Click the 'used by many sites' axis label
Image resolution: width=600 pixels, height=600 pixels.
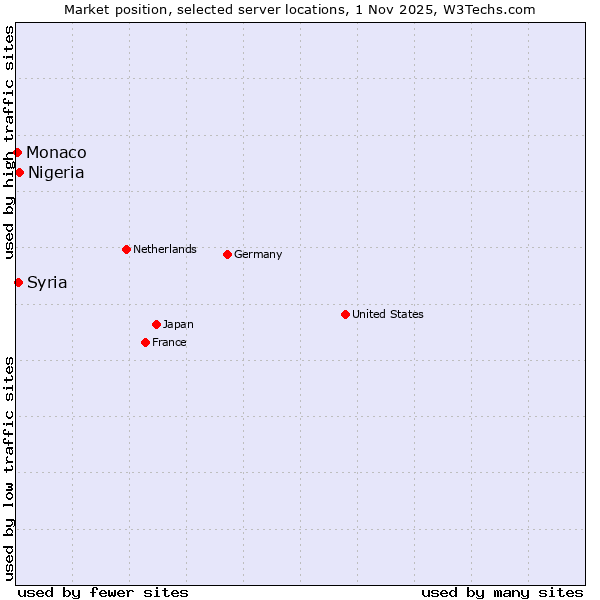pos(502,592)
